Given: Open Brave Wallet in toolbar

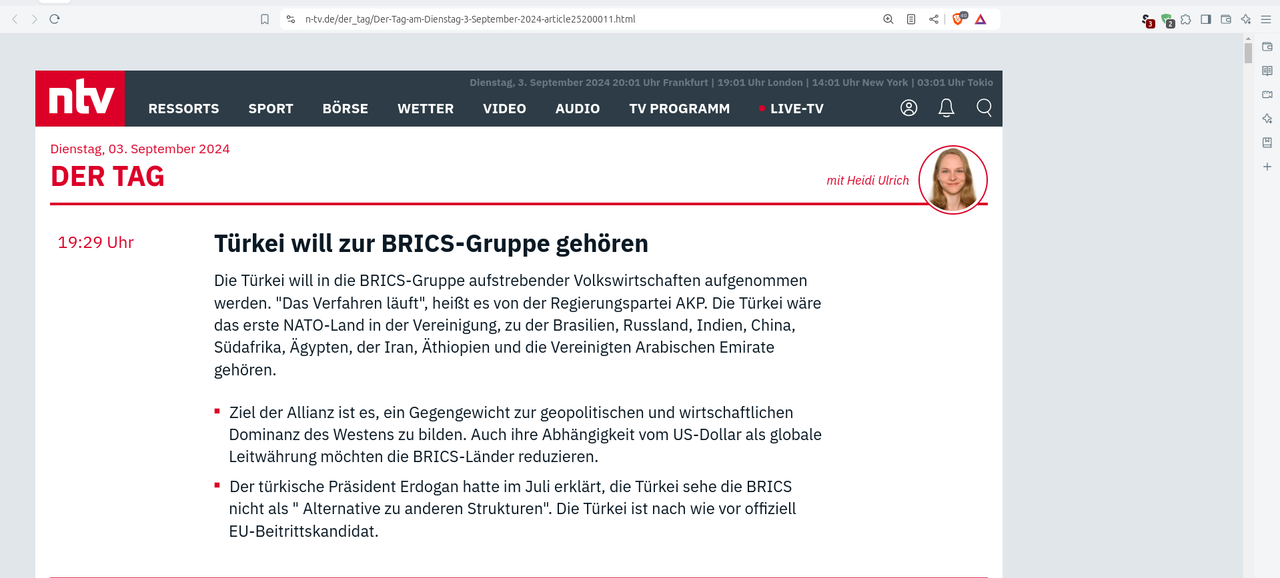Looking at the screenshot, I should [x=1226, y=19].
